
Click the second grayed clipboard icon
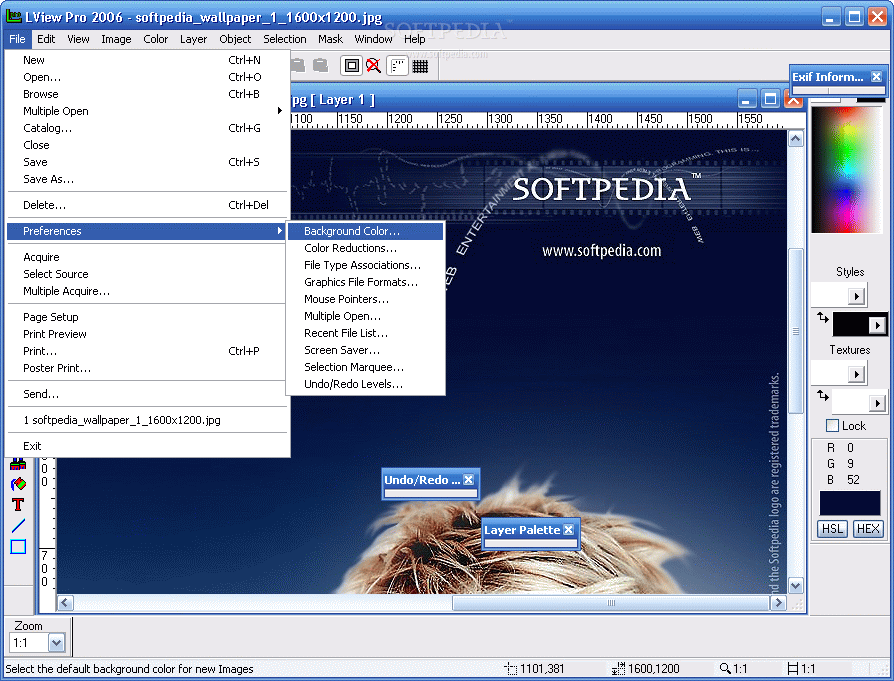(x=320, y=66)
